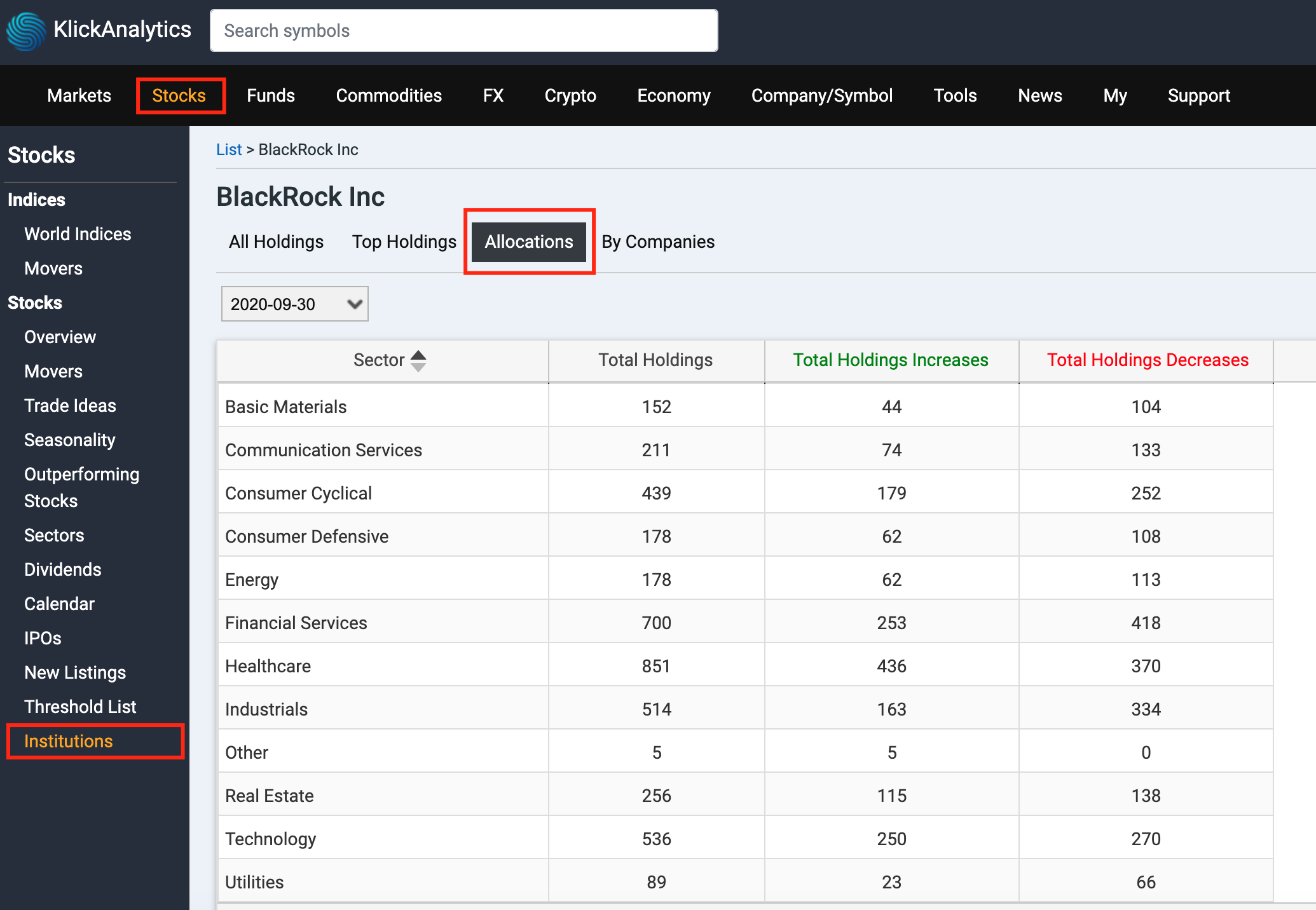
Task: Open Calendar in sidebar
Action: [59, 604]
